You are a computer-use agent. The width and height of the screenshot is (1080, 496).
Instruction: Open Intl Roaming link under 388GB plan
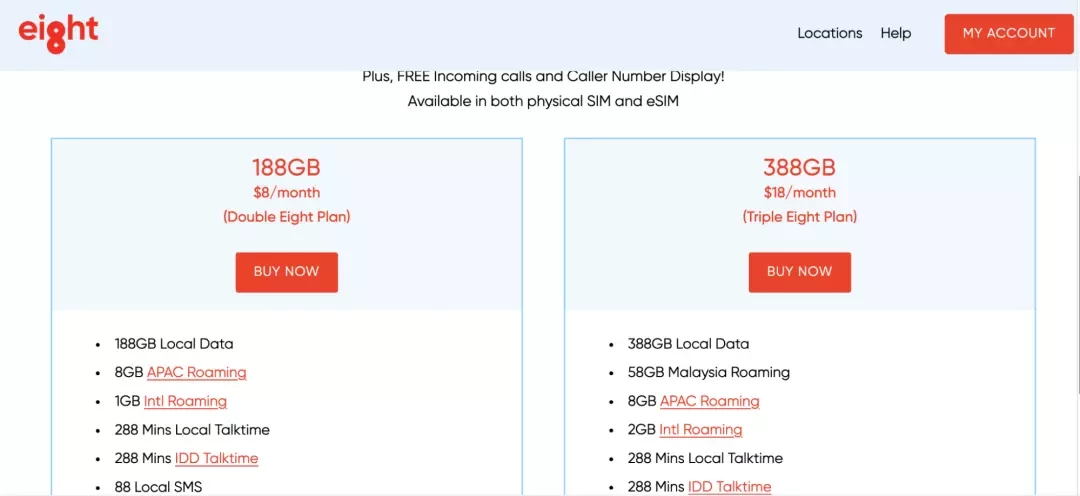[x=700, y=430]
